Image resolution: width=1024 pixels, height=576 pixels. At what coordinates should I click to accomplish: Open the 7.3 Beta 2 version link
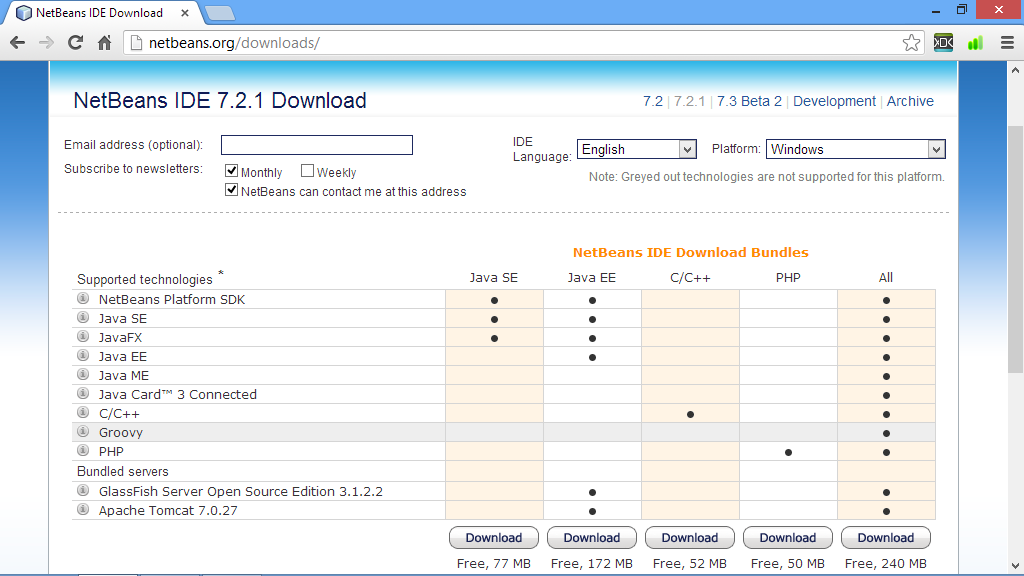[749, 101]
